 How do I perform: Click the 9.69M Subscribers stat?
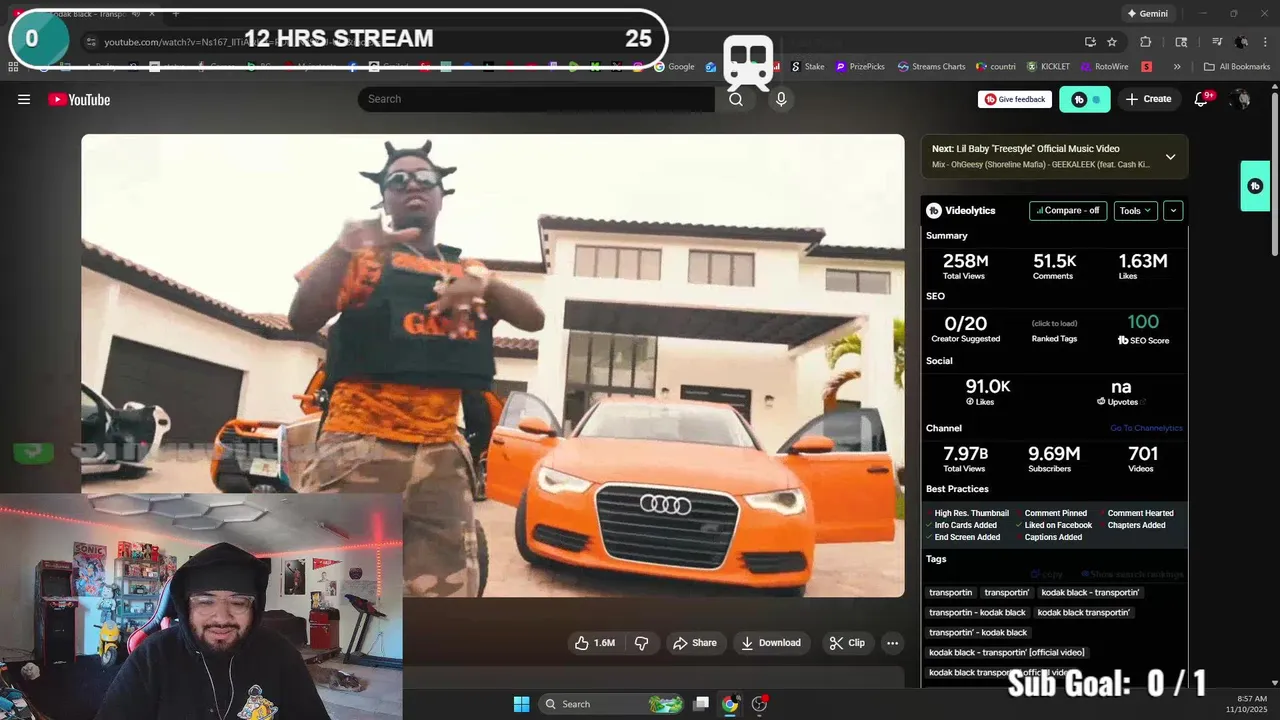pos(1053,459)
